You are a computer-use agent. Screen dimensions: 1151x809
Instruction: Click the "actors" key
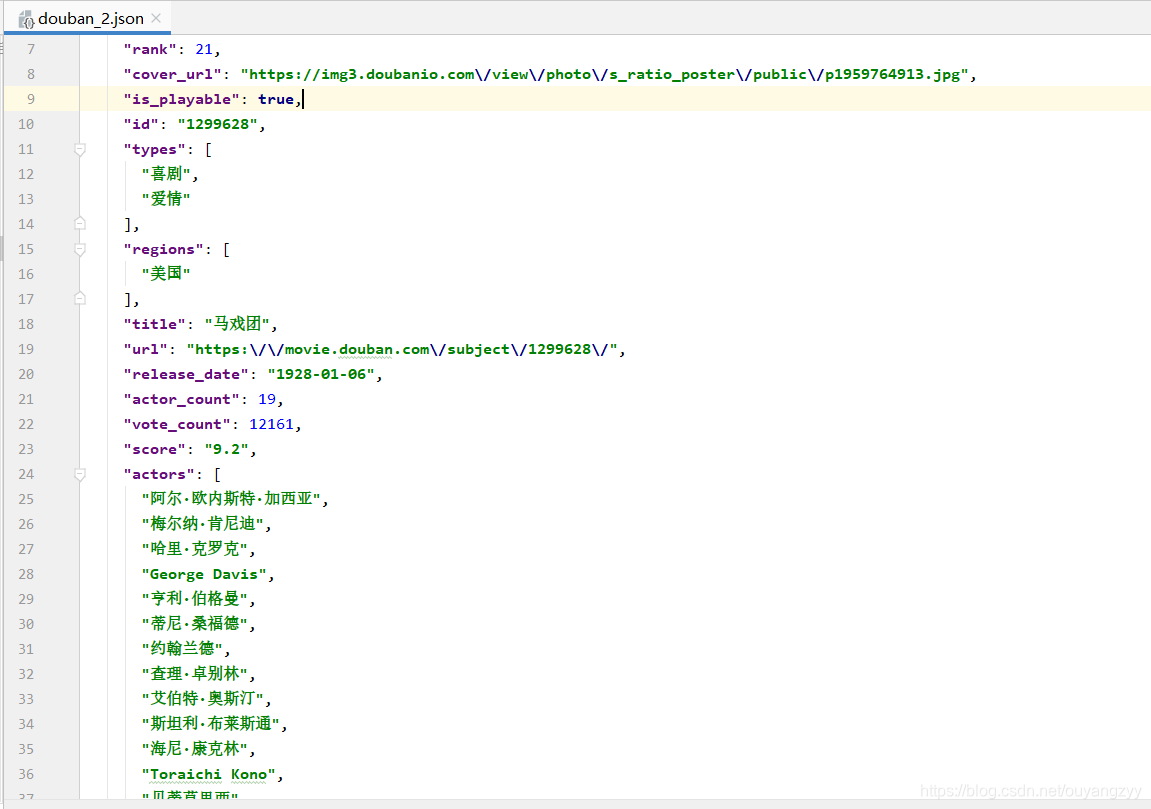pyautogui.click(x=159, y=474)
